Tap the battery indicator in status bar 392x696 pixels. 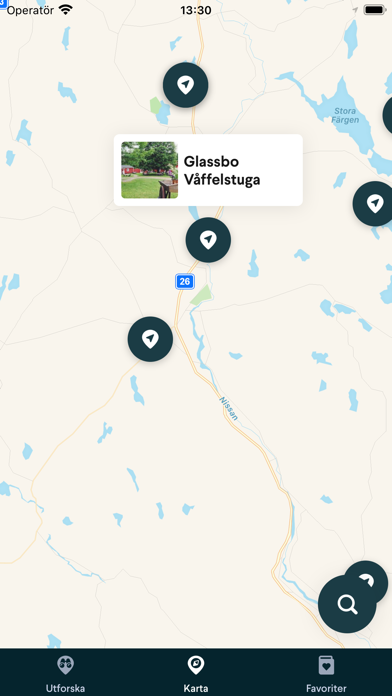tap(375, 10)
